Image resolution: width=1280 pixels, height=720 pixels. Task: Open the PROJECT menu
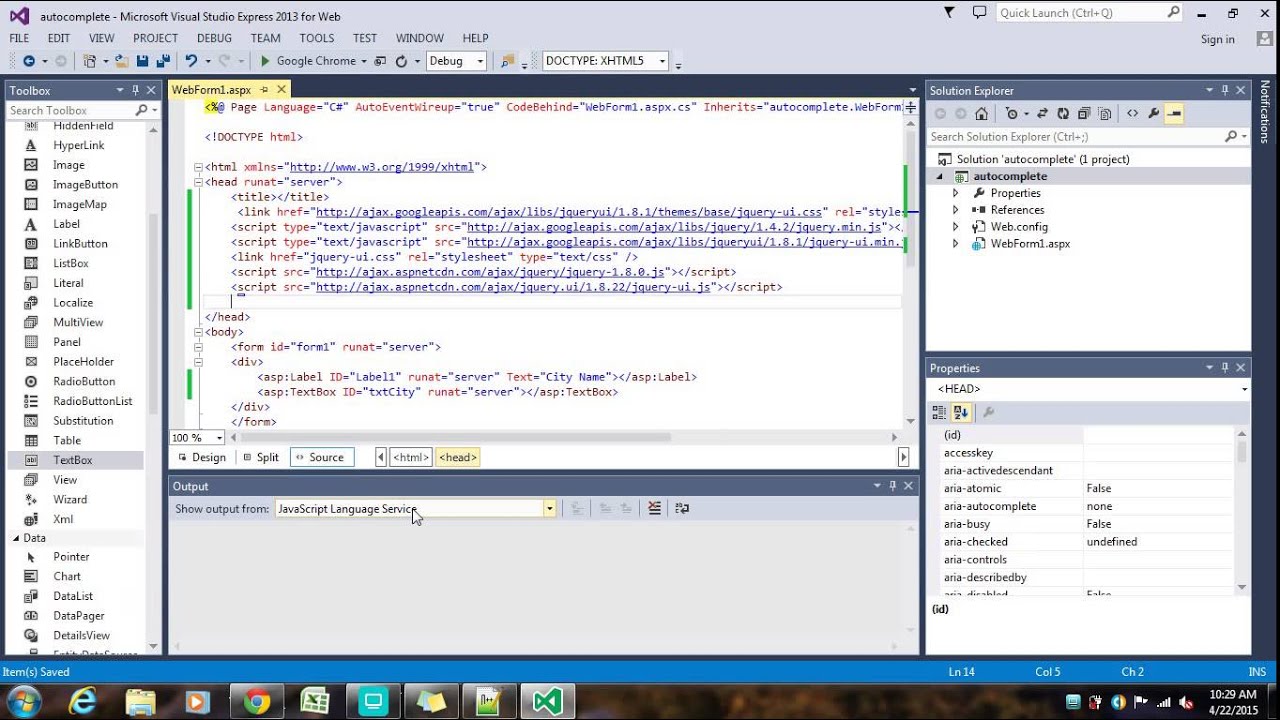[155, 38]
